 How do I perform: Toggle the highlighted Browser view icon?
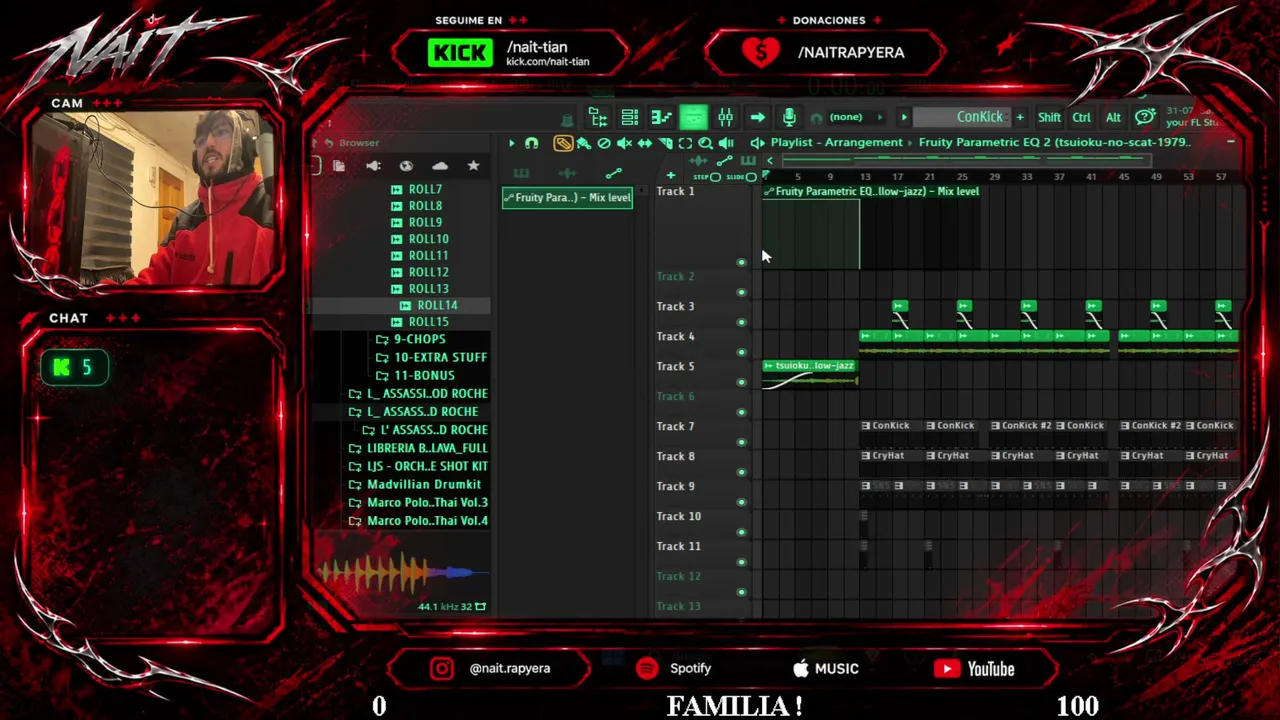click(693, 117)
